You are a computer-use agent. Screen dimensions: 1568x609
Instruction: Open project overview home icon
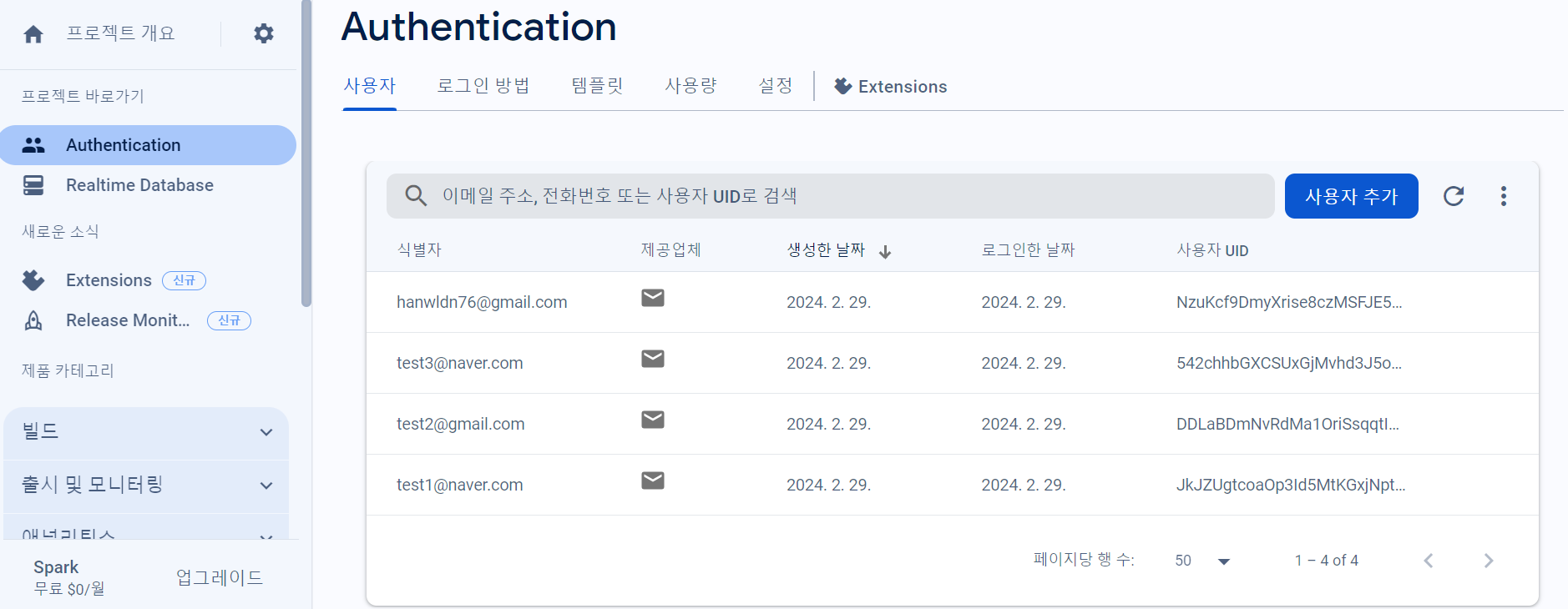(x=33, y=34)
